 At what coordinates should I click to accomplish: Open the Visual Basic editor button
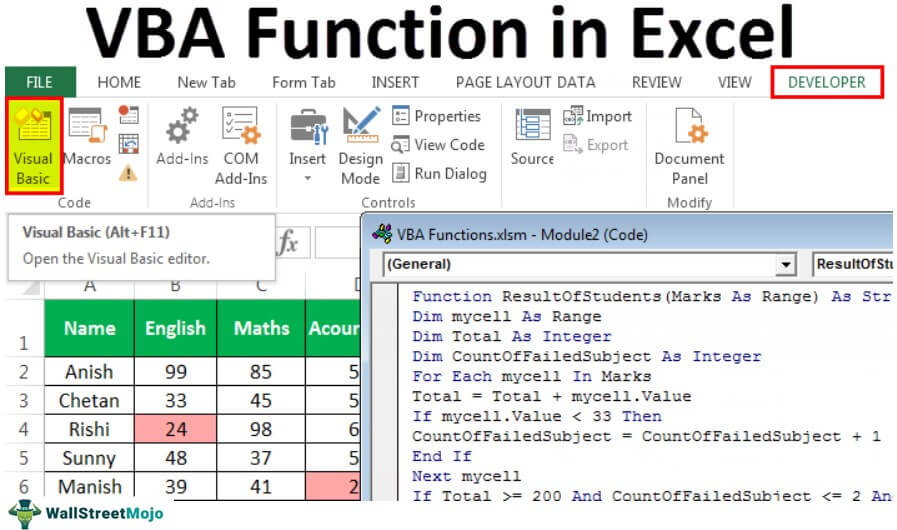tap(33, 146)
